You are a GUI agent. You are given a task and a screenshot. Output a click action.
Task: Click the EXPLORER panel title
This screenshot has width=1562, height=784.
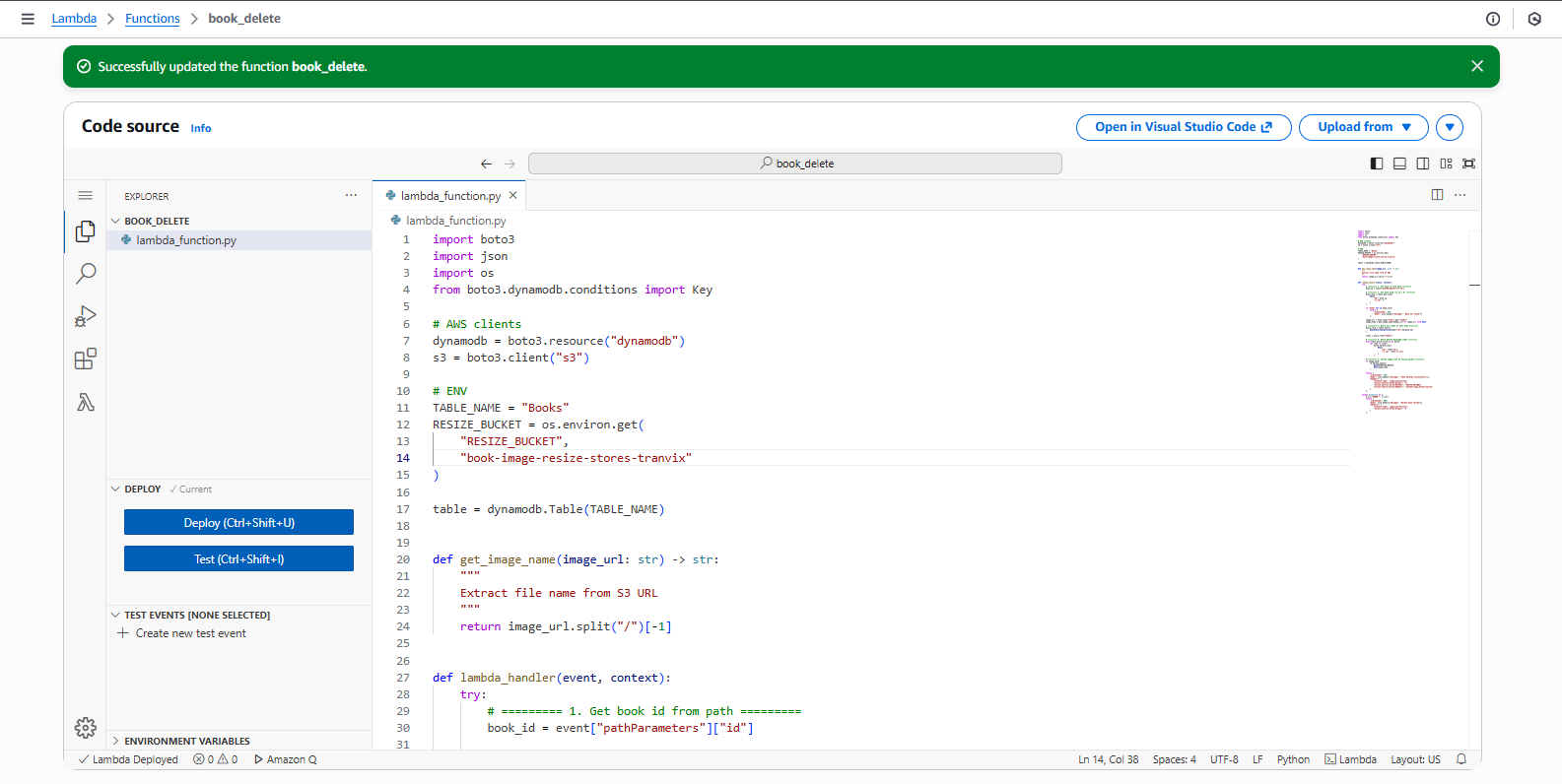coord(147,197)
